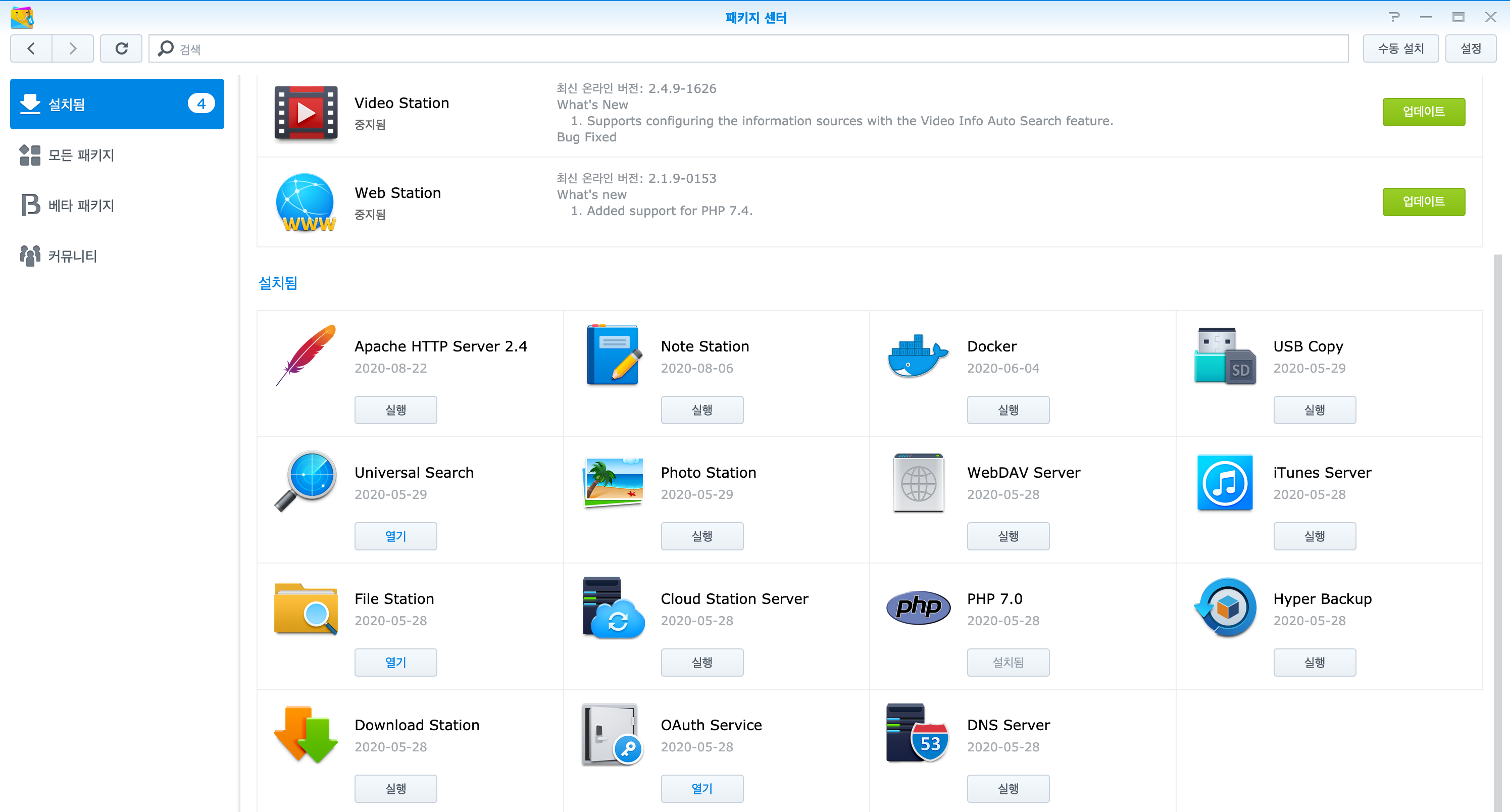
Task: Run Note Station using 실행 button
Action: [701, 410]
